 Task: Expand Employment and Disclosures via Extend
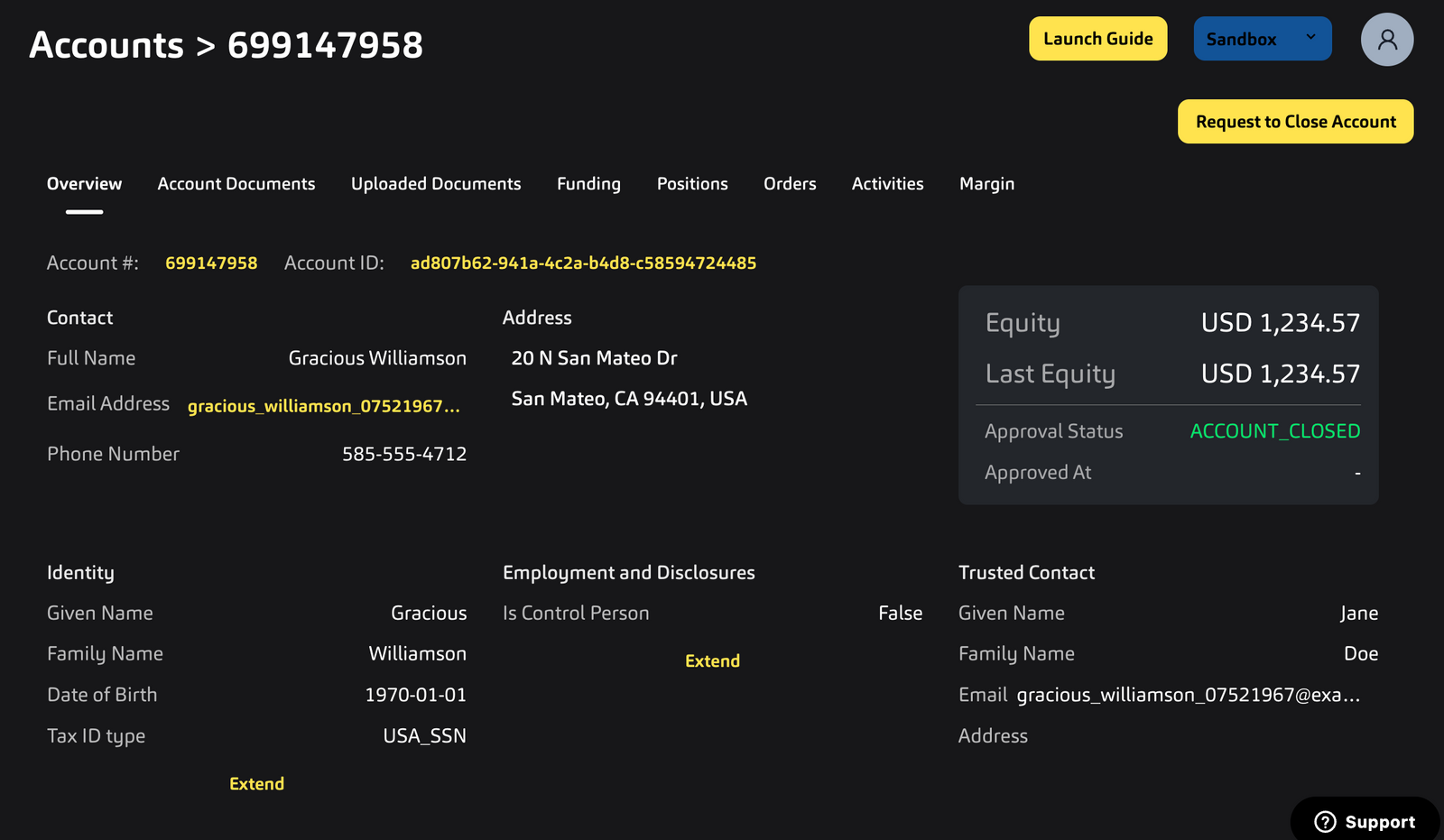pyautogui.click(x=712, y=660)
